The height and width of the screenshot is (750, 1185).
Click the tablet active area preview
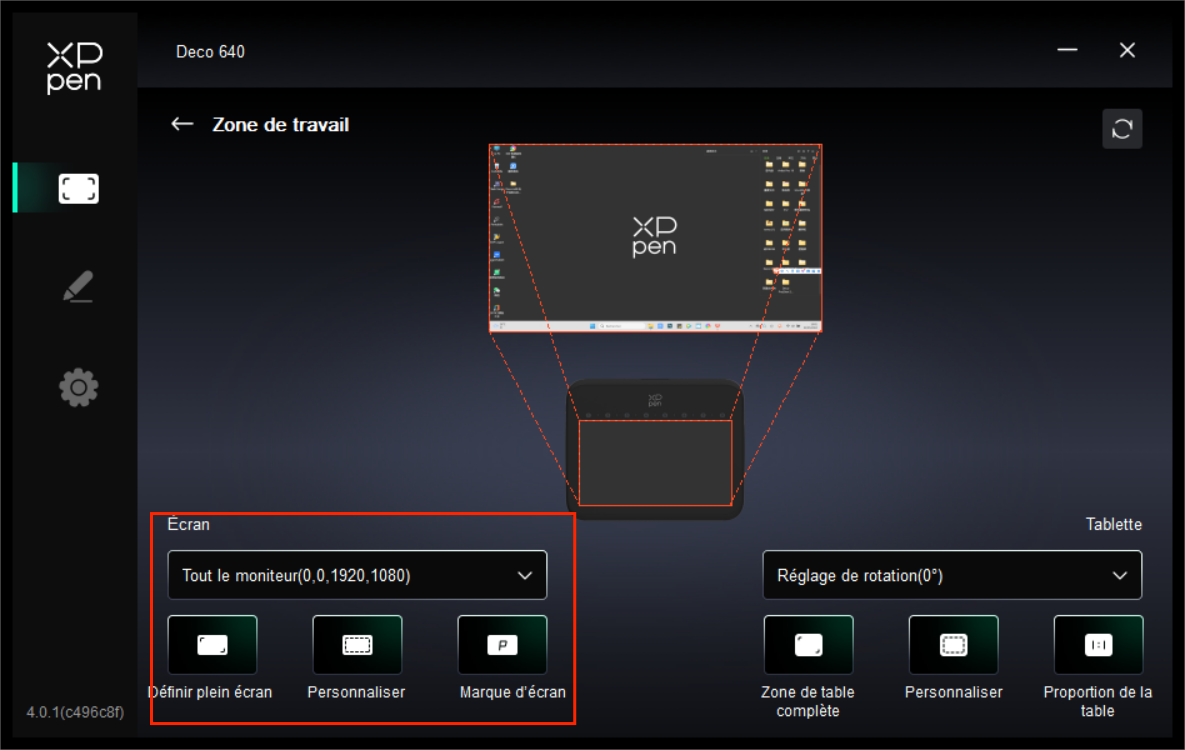(655, 462)
